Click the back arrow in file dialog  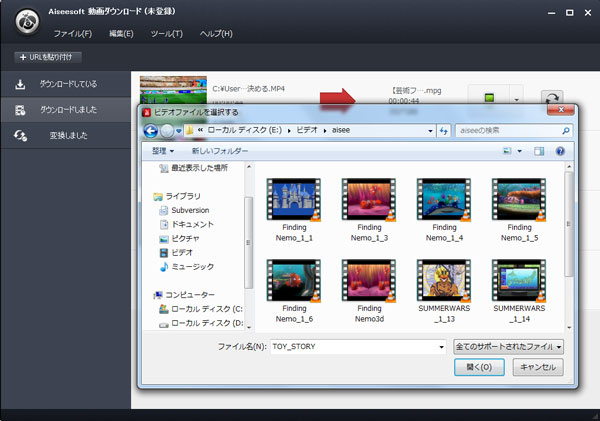coord(152,131)
